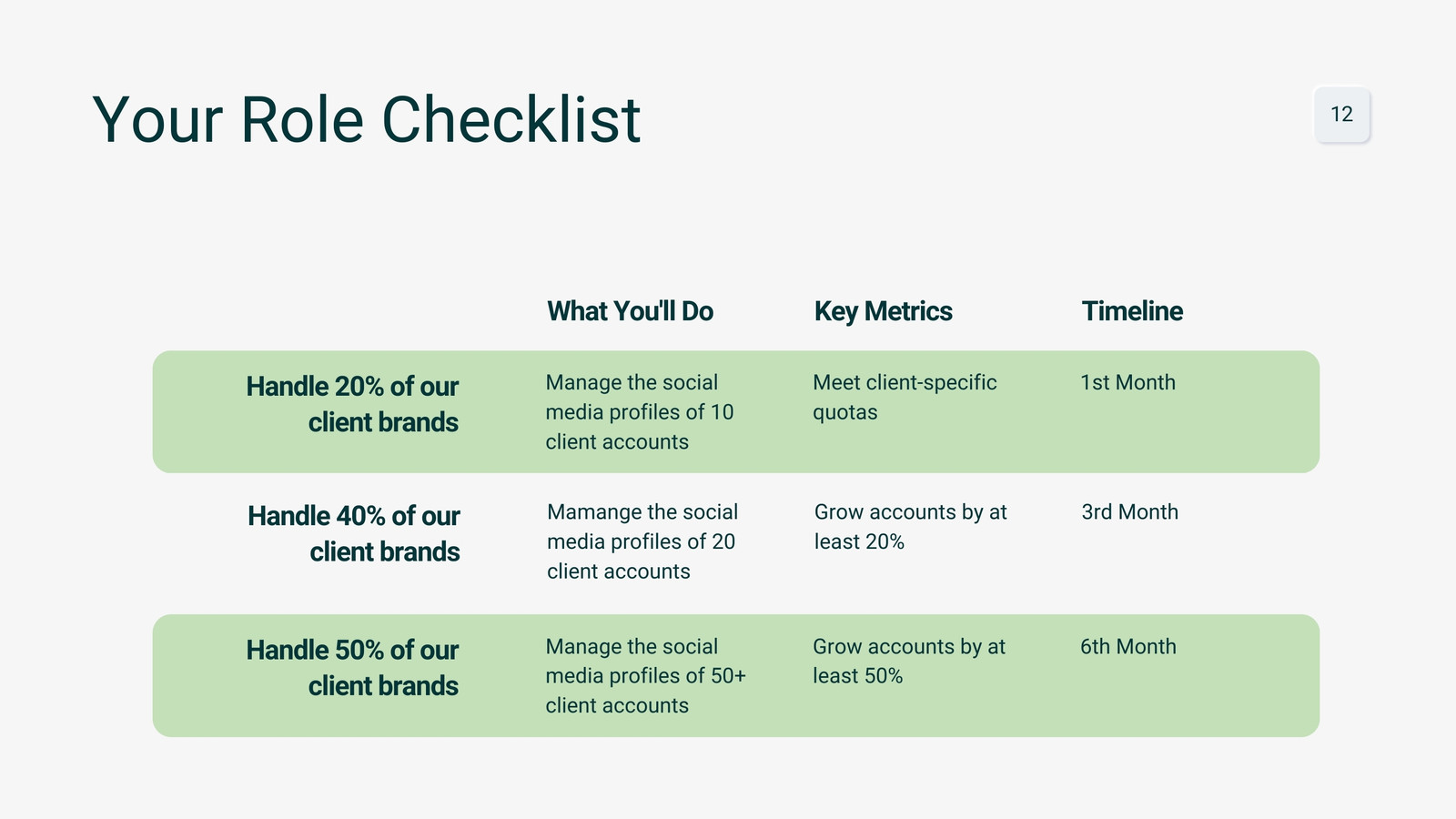The height and width of the screenshot is (819, 1456).
Task: Select 'Grow accounts by at least 50%' text
Action: (x=908, y=662)
